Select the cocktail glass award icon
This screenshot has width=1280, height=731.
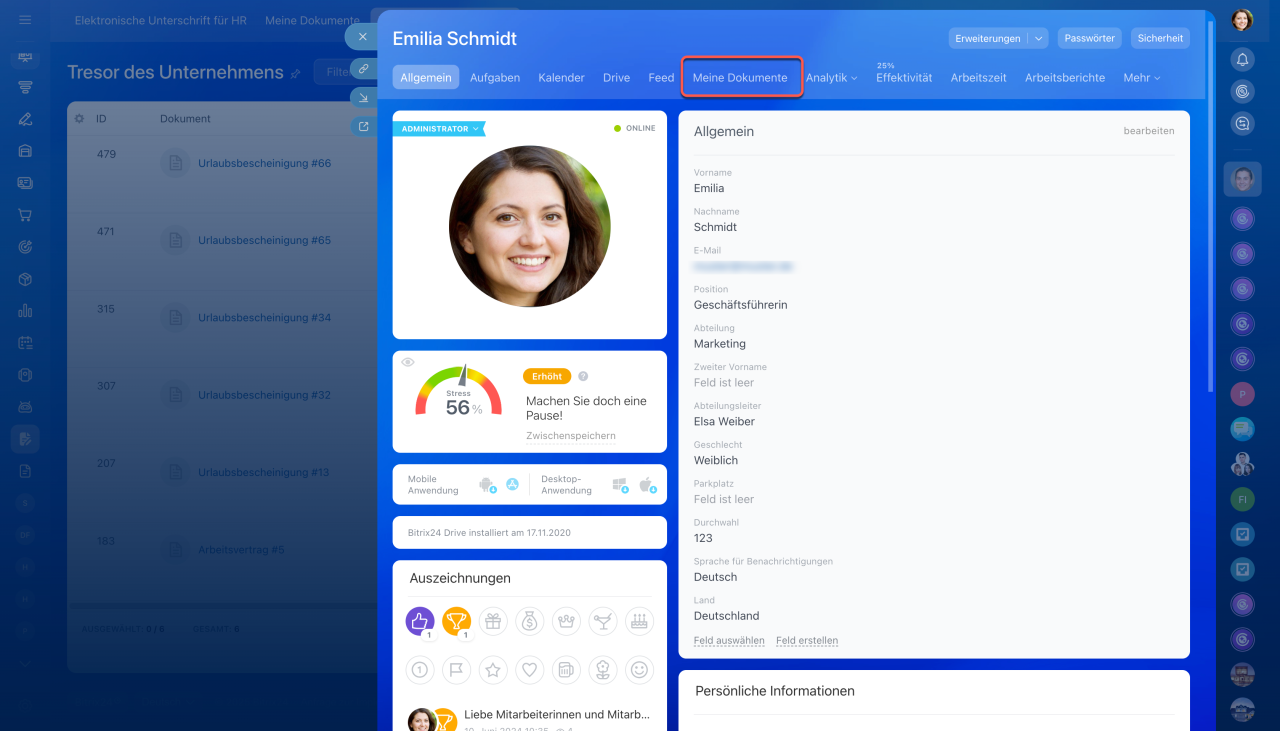[603, 621]
